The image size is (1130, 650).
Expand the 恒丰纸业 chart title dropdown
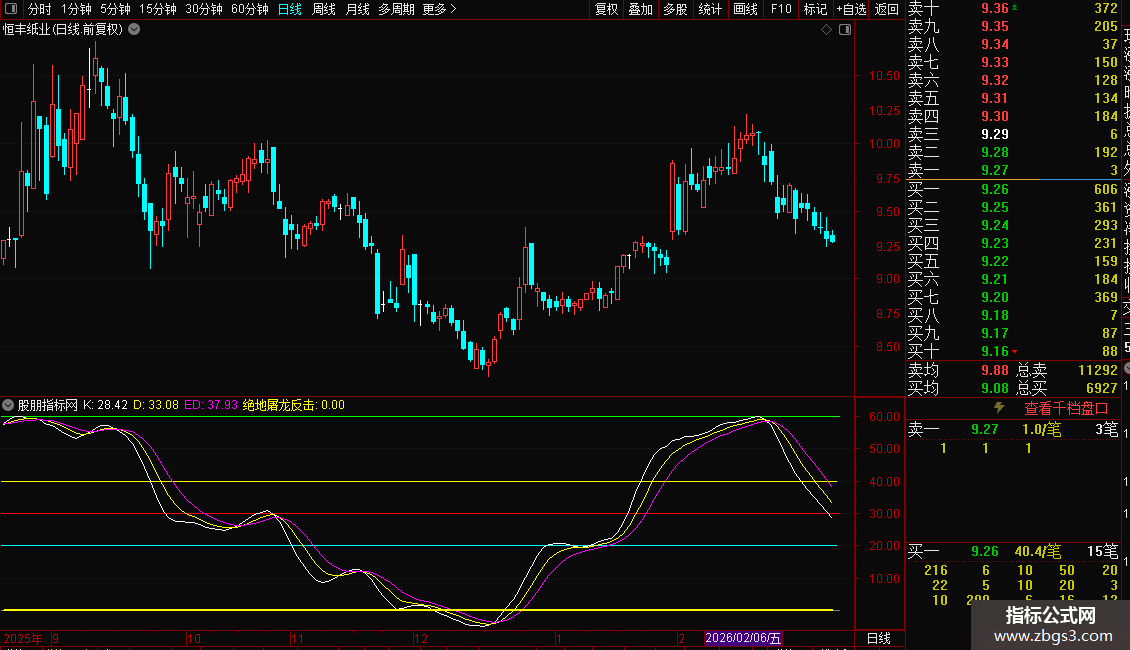pos(135,30)
